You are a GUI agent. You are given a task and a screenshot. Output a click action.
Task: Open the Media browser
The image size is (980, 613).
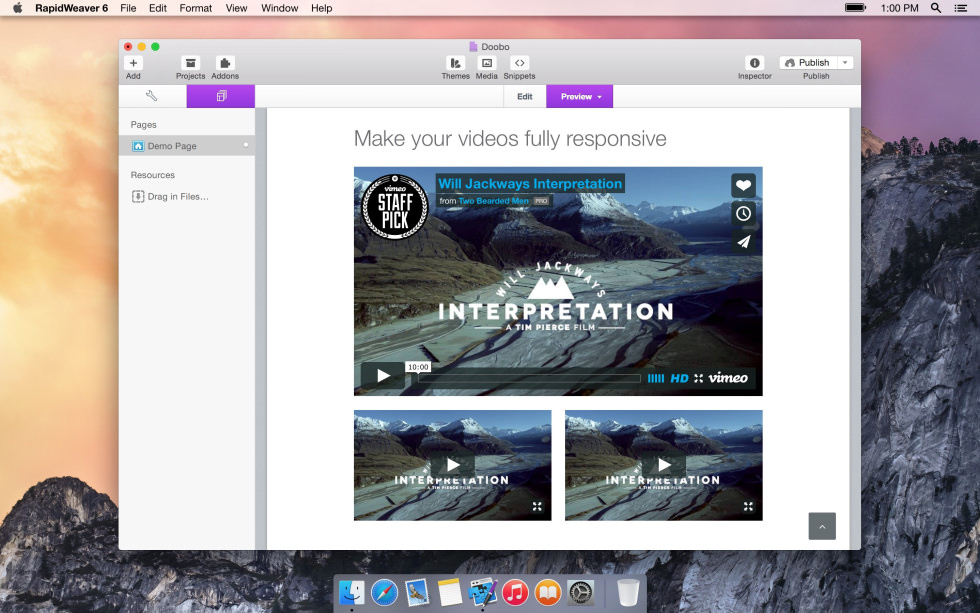(487, 63)
